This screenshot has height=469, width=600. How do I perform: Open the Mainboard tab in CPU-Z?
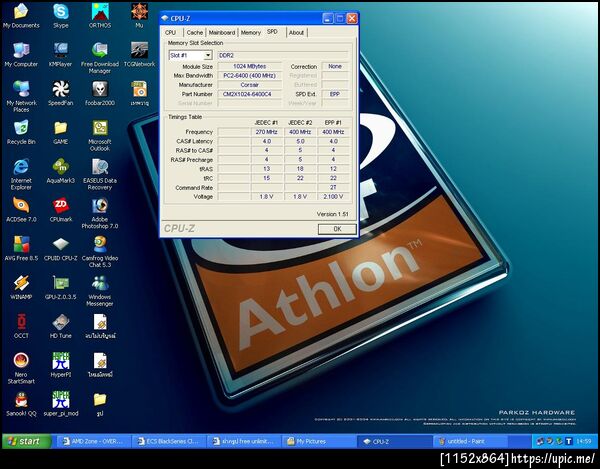point(222,33)
